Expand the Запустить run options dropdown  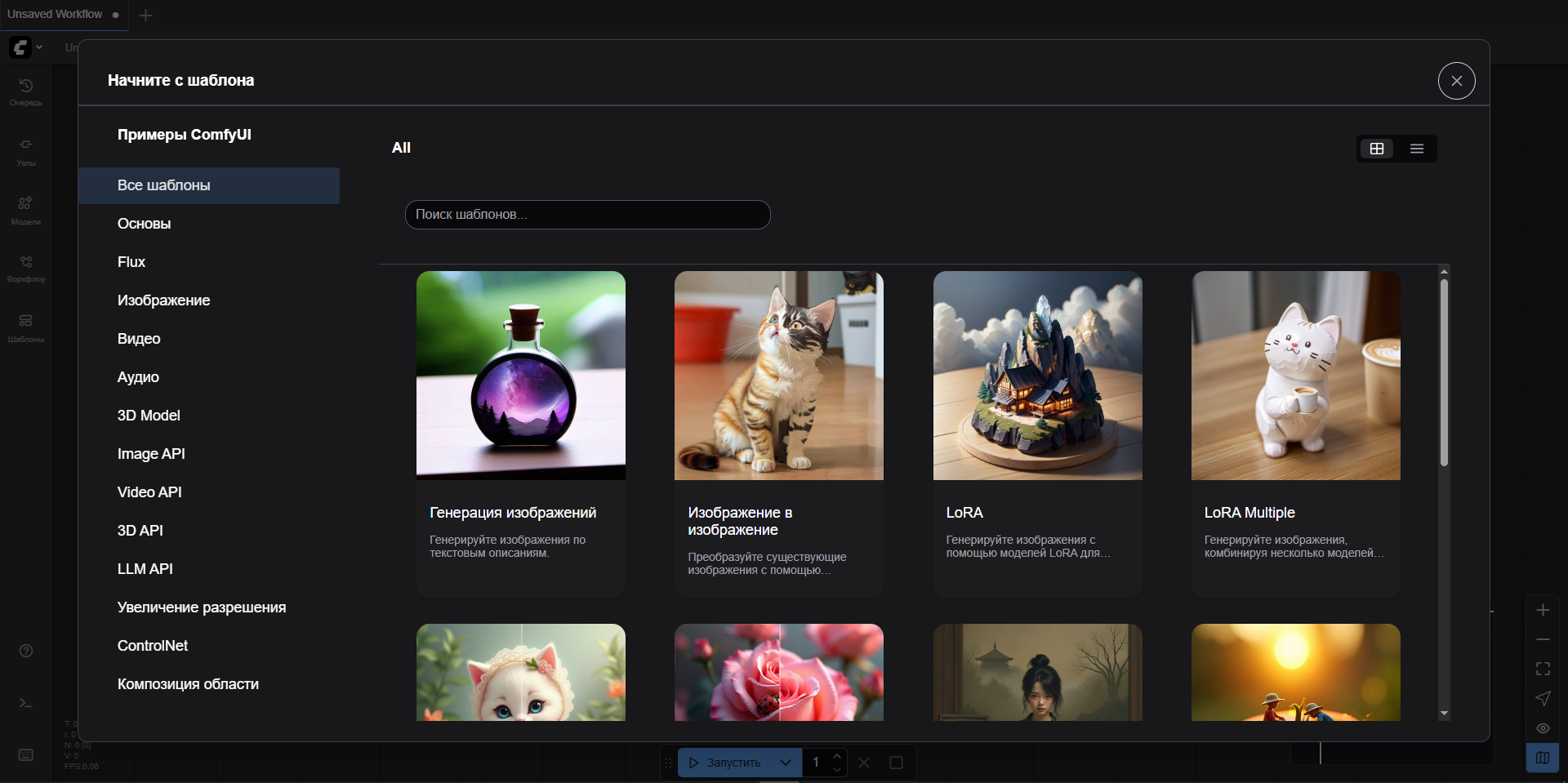[x=785, y=763]
